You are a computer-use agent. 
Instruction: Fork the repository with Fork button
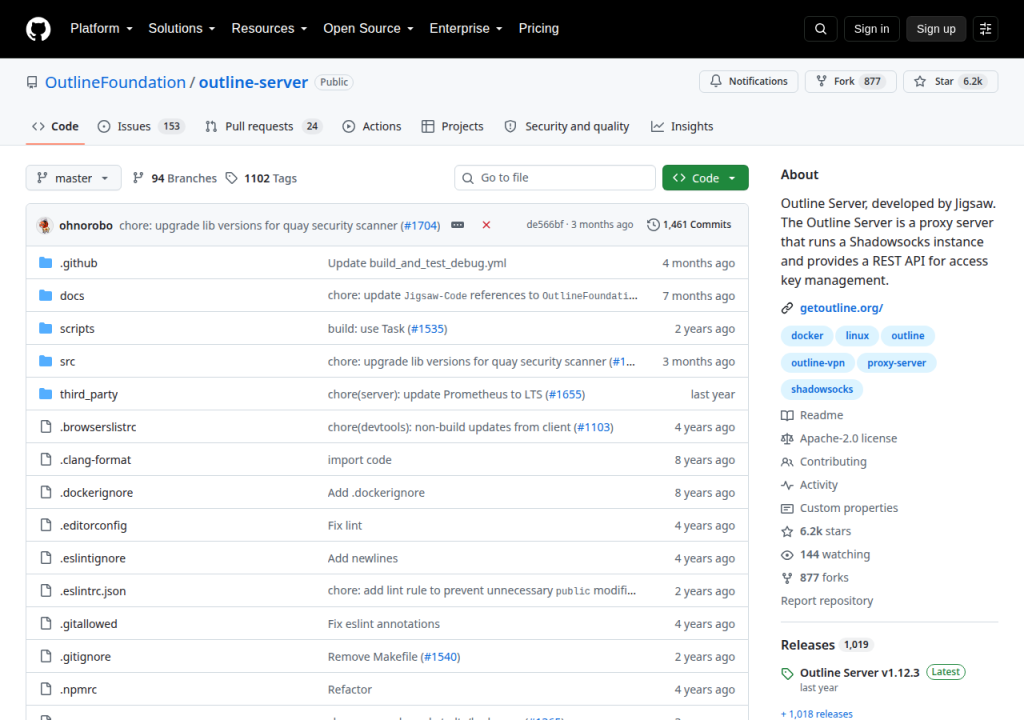(850, 81)
